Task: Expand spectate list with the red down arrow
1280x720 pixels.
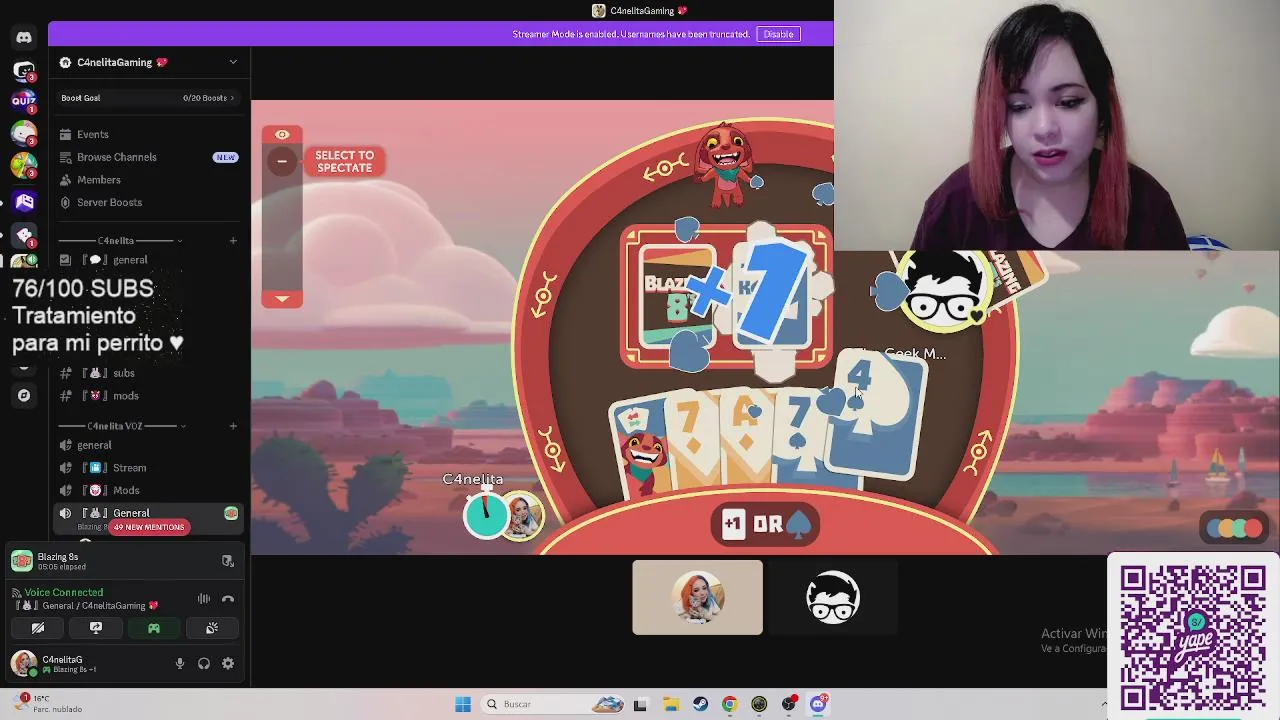Action: tap(282, 298)
